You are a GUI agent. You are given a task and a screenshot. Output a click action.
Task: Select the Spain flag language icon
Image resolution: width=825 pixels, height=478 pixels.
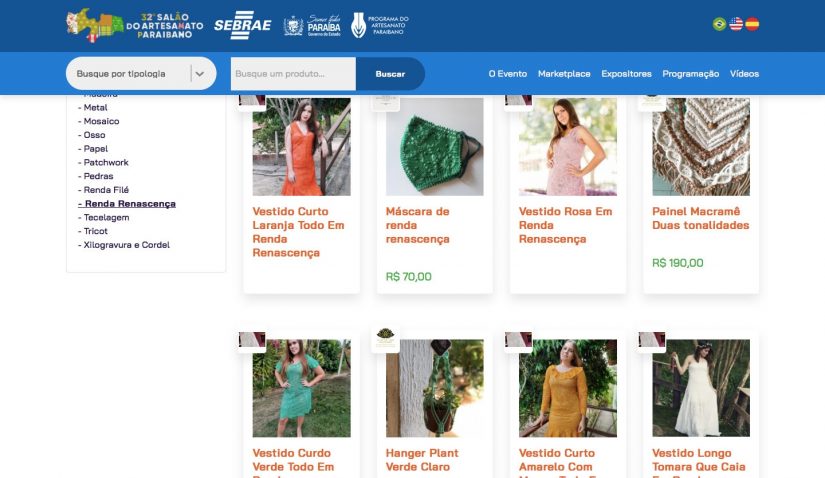click(x=752, y=24)
